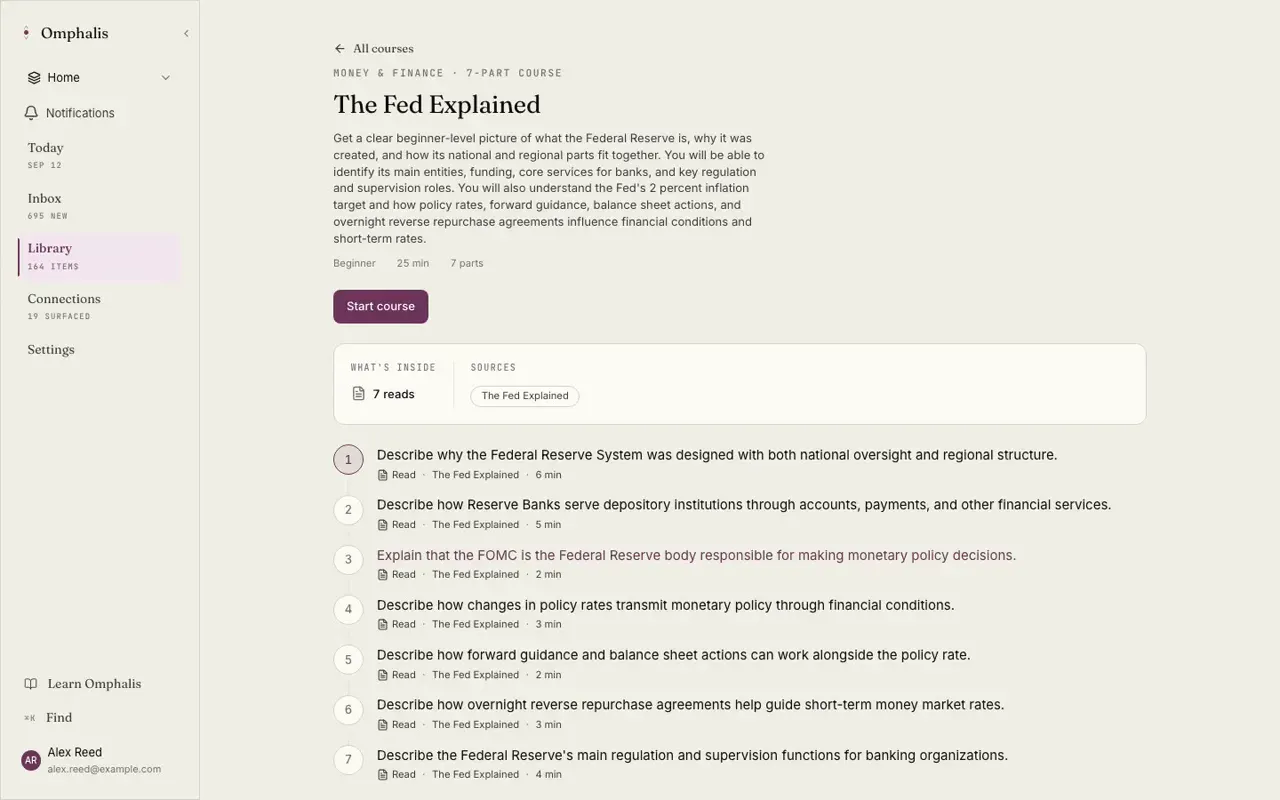
Task: Go to Inbox in the sidebar
Action: pyautogui.click(x=99, y=206)
